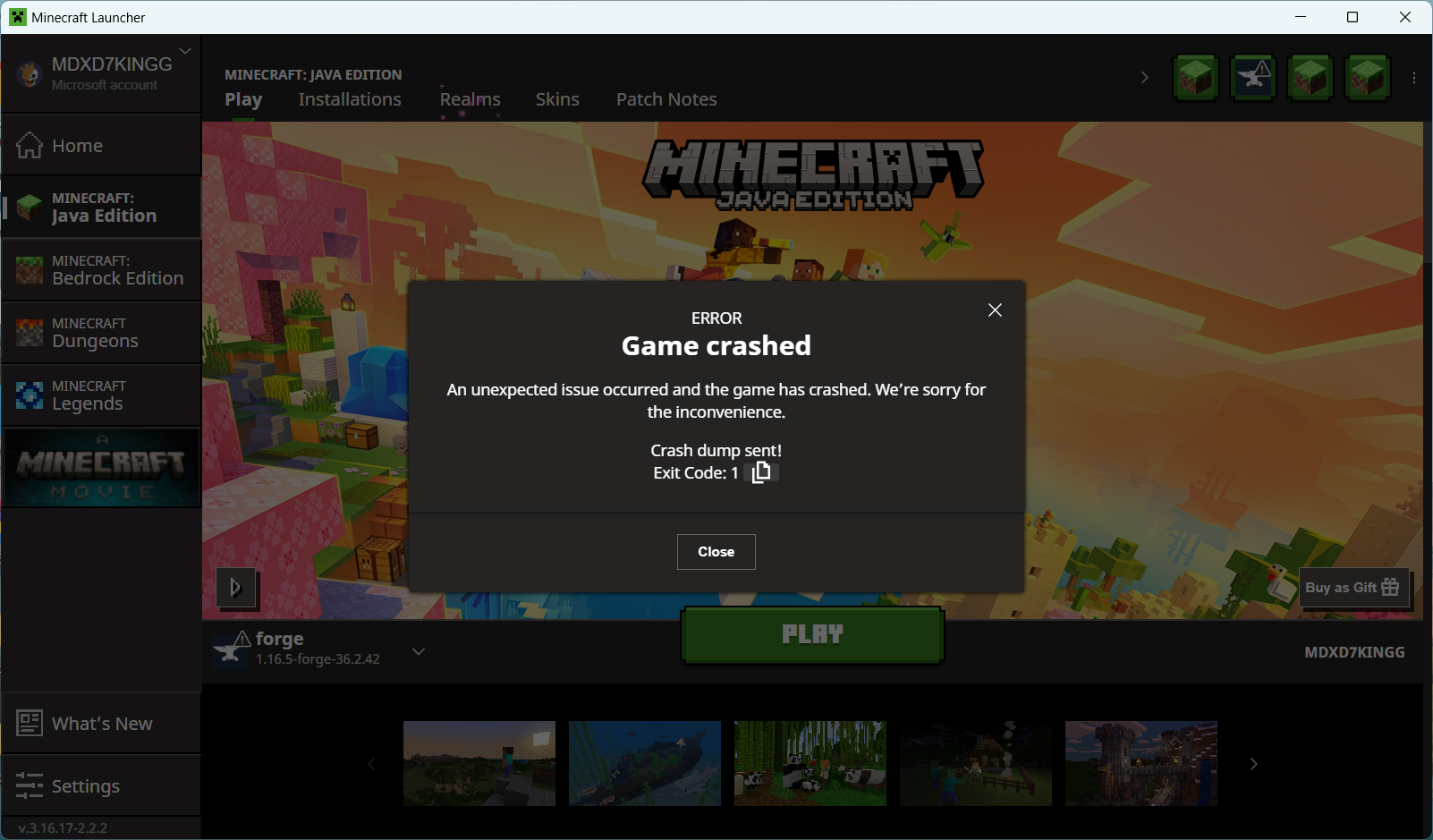Click the "Microsoft account" label
This screenshot has width=1433, height=840.
pyautogui.click(x=105, y=85)
